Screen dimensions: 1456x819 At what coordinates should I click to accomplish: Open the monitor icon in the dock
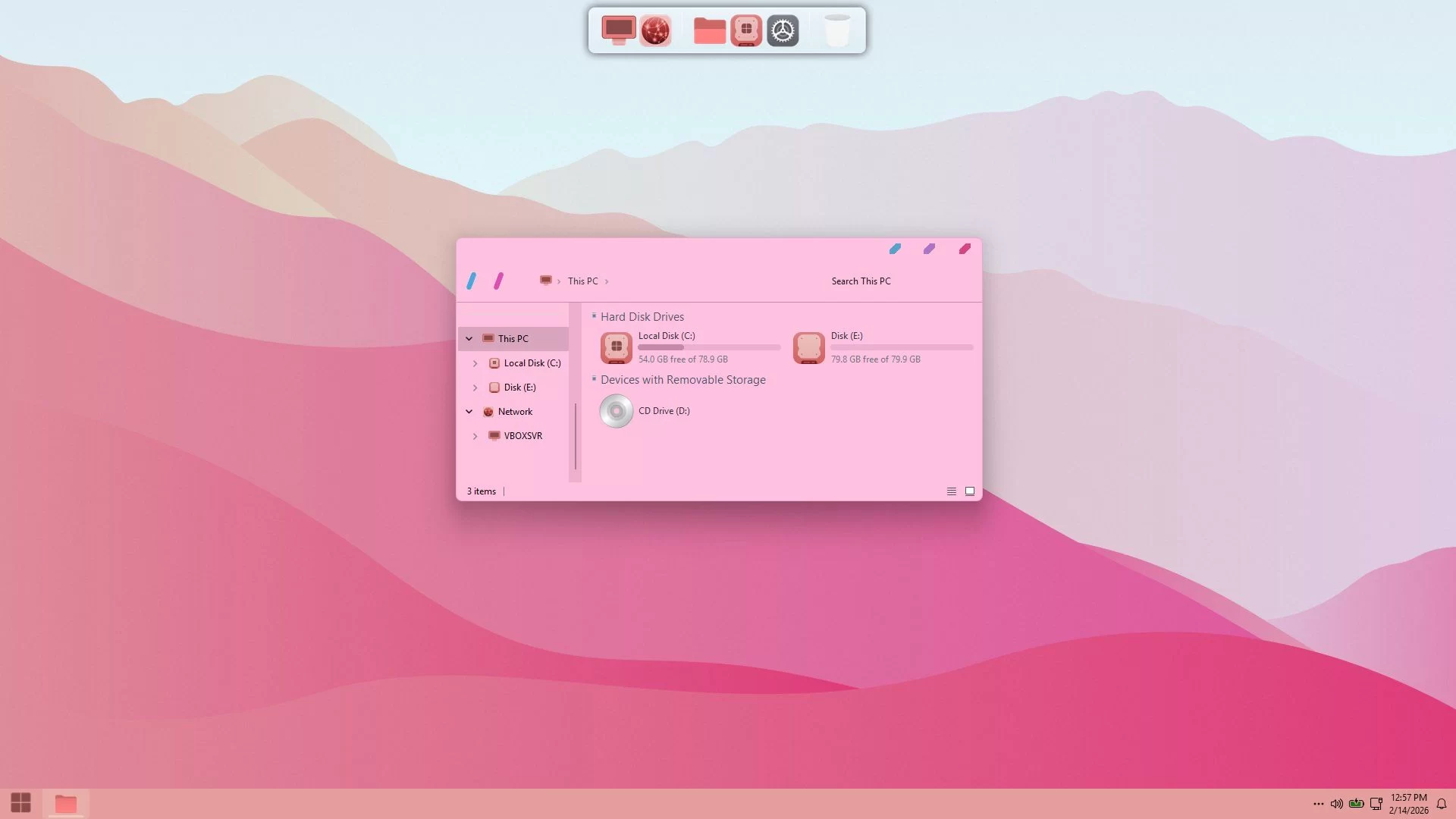click(x=618, y=30)
